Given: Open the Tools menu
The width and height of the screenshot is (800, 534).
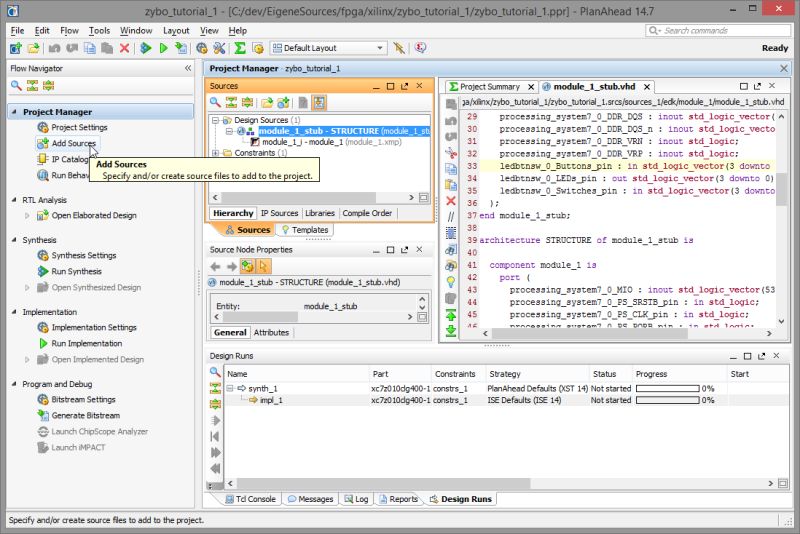Looking at the screenshot, I should click(x=99, y=31).
